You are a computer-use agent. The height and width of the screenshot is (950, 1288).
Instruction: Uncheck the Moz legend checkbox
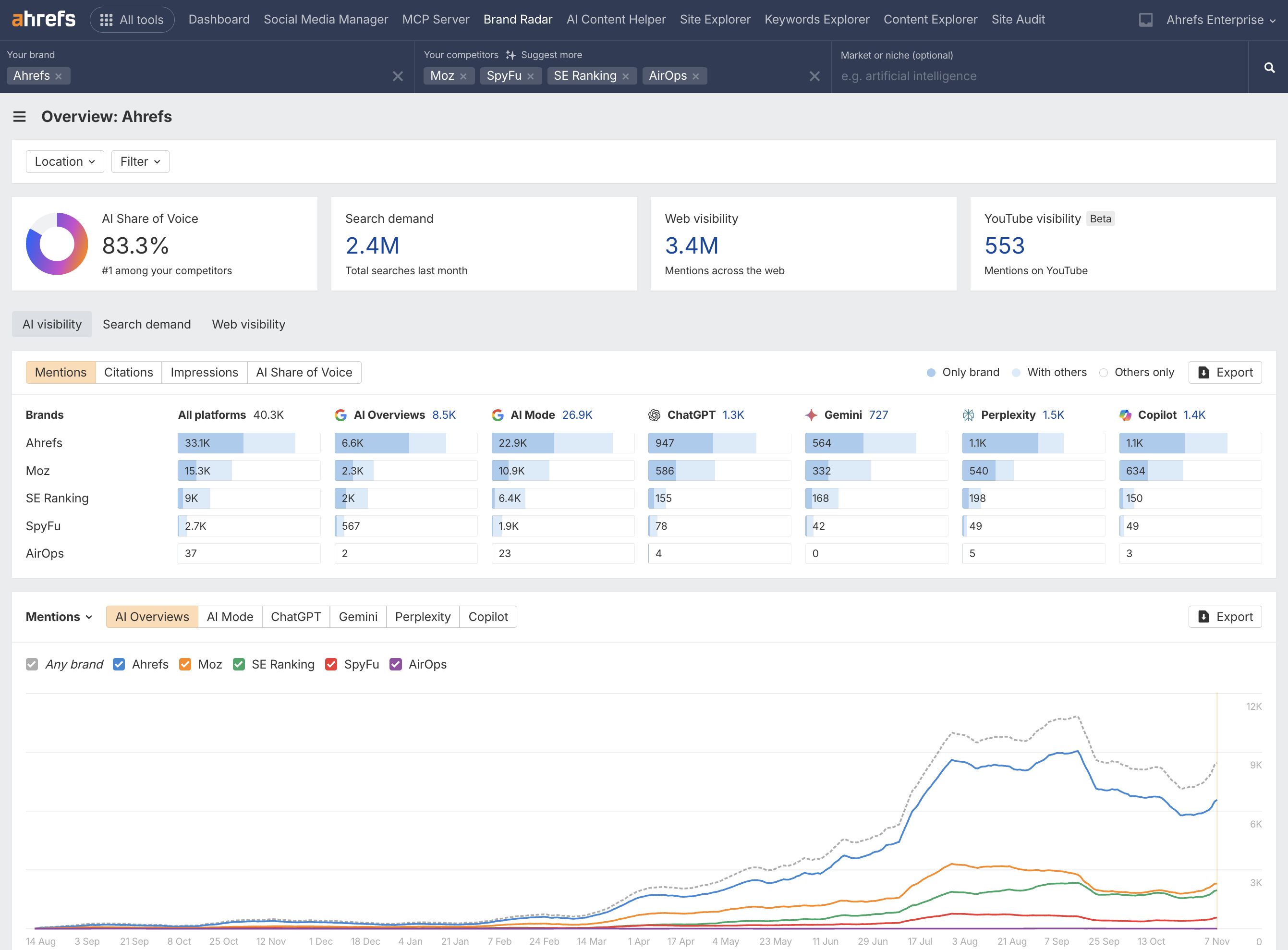click(x=184, y=664)
